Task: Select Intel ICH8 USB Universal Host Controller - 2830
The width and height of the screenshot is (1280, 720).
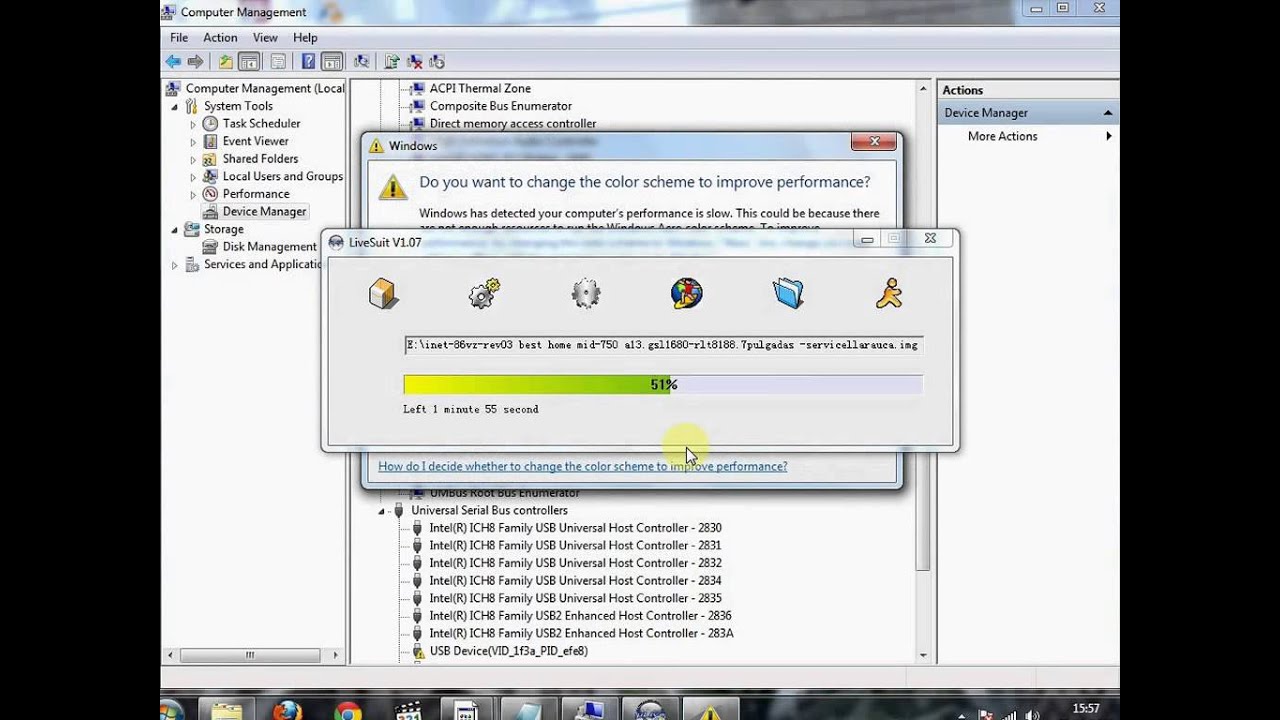Action: click(x=575, y=528)
